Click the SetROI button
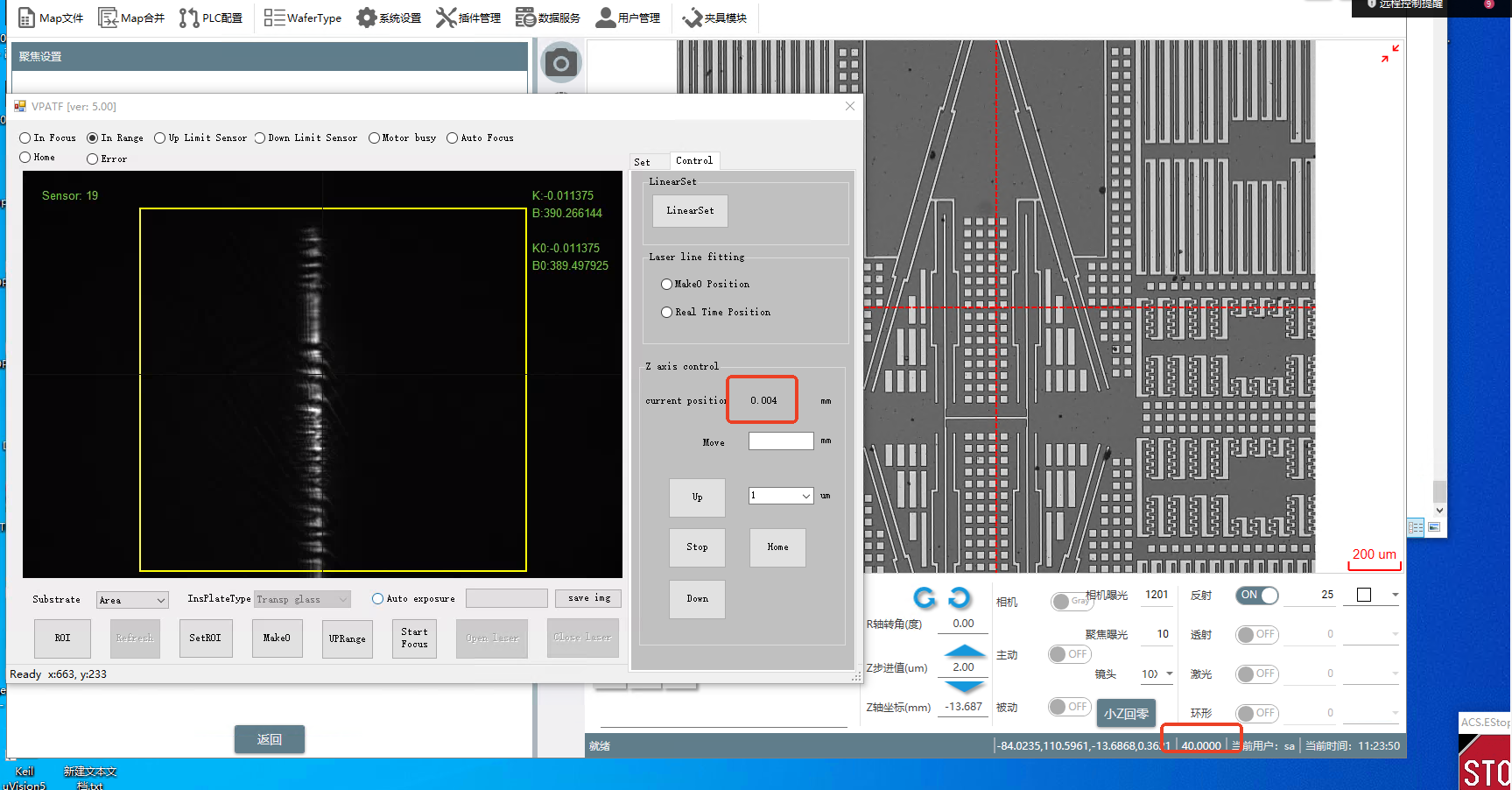The image size is (1512, 790). point(205,638)
